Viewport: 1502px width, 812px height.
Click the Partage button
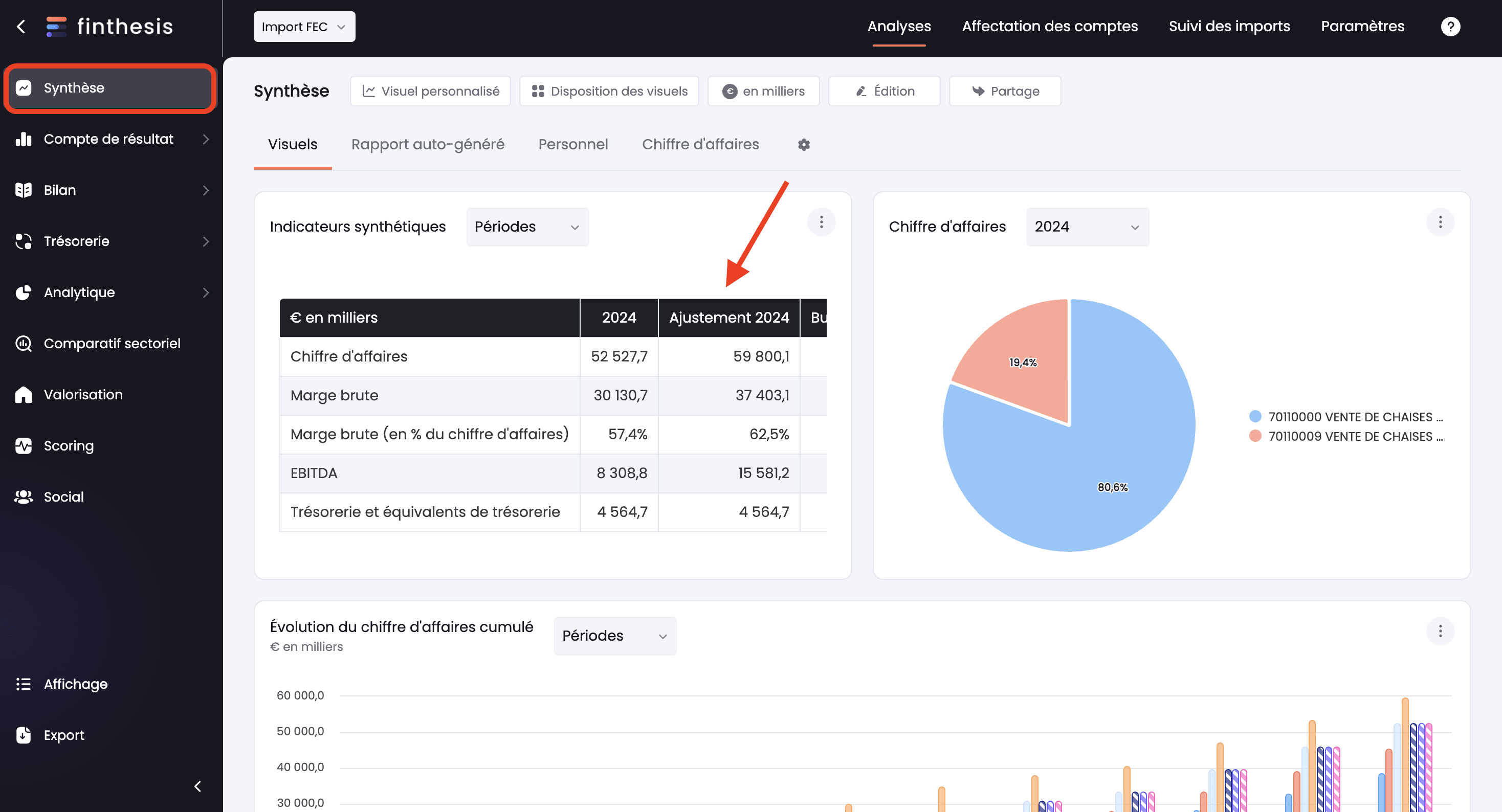[x=1005, y=91]
